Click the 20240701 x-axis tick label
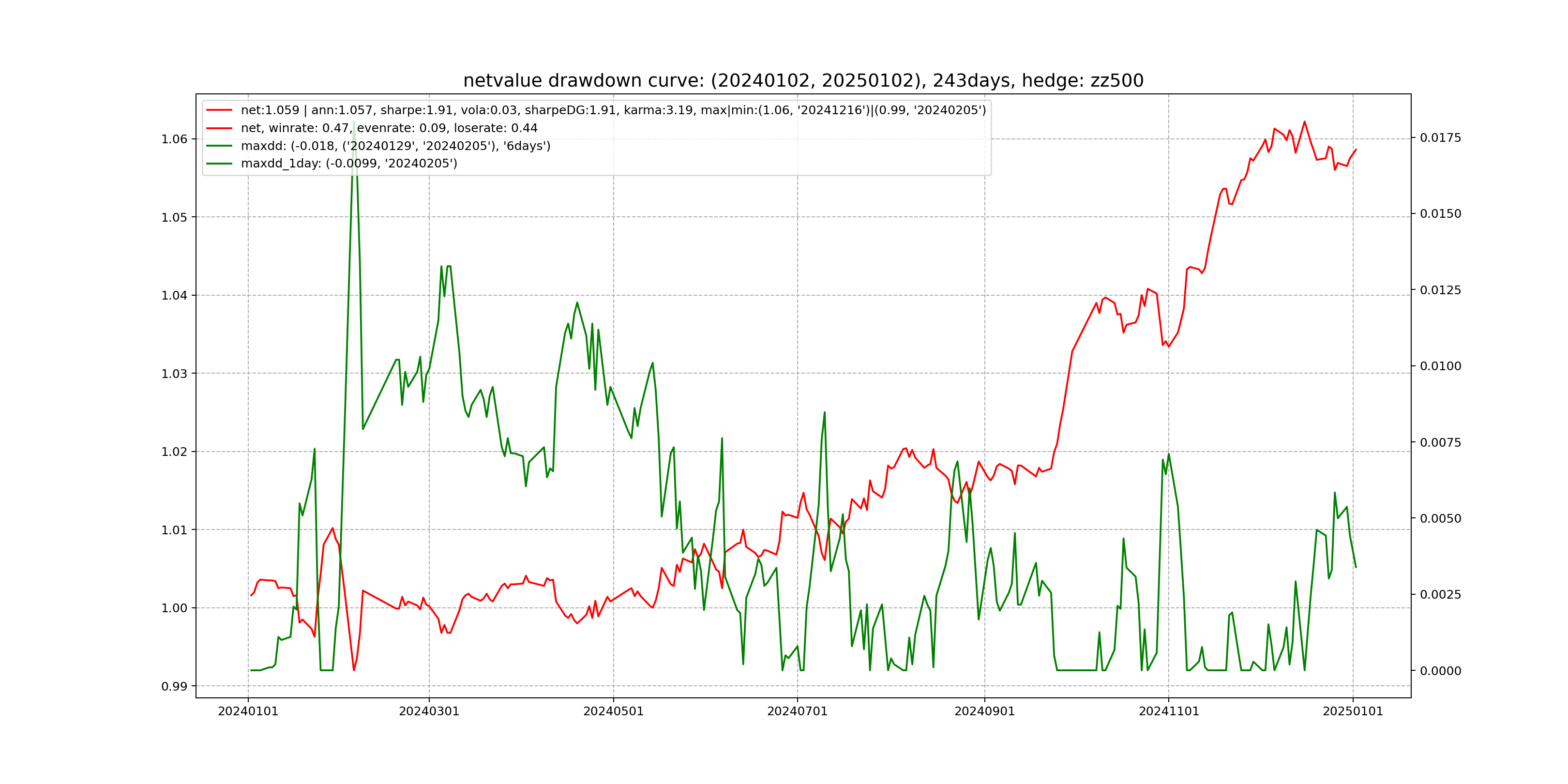Viewport: 1568px width, 784px height. coord(798,711)
